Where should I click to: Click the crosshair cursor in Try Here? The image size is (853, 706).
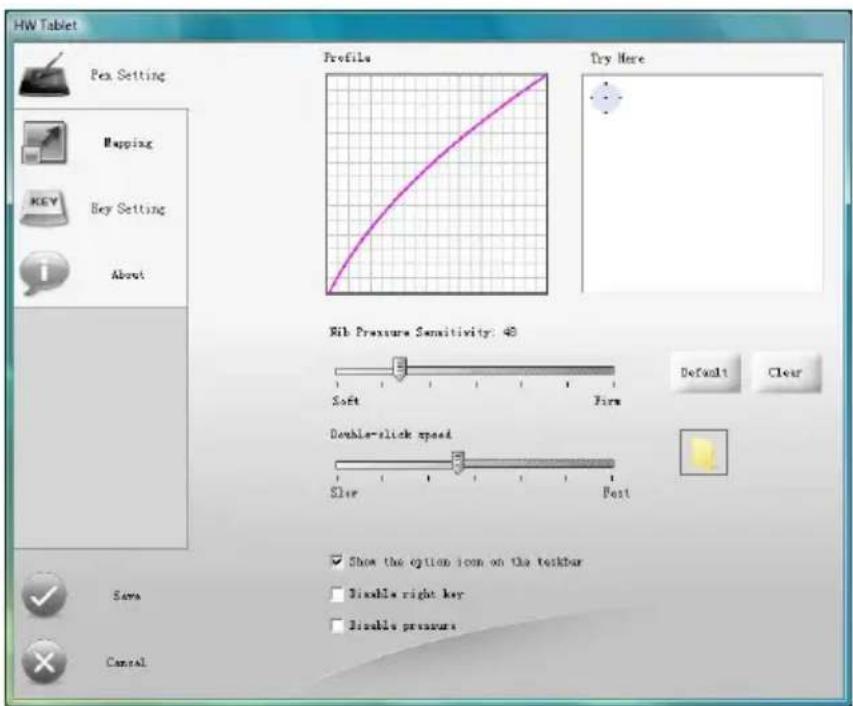(x=606, y=98)
